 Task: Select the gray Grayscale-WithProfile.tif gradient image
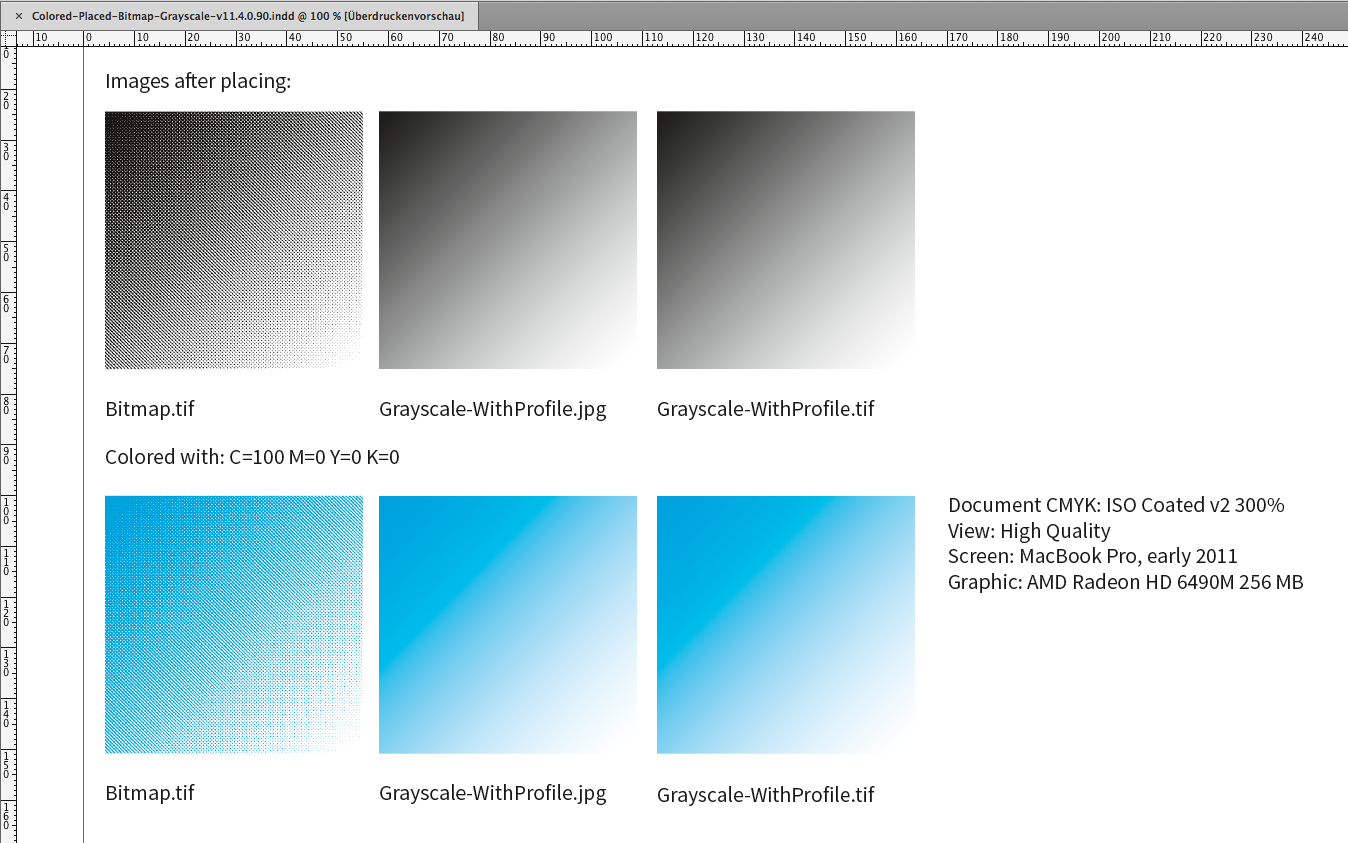pos(786,240)
